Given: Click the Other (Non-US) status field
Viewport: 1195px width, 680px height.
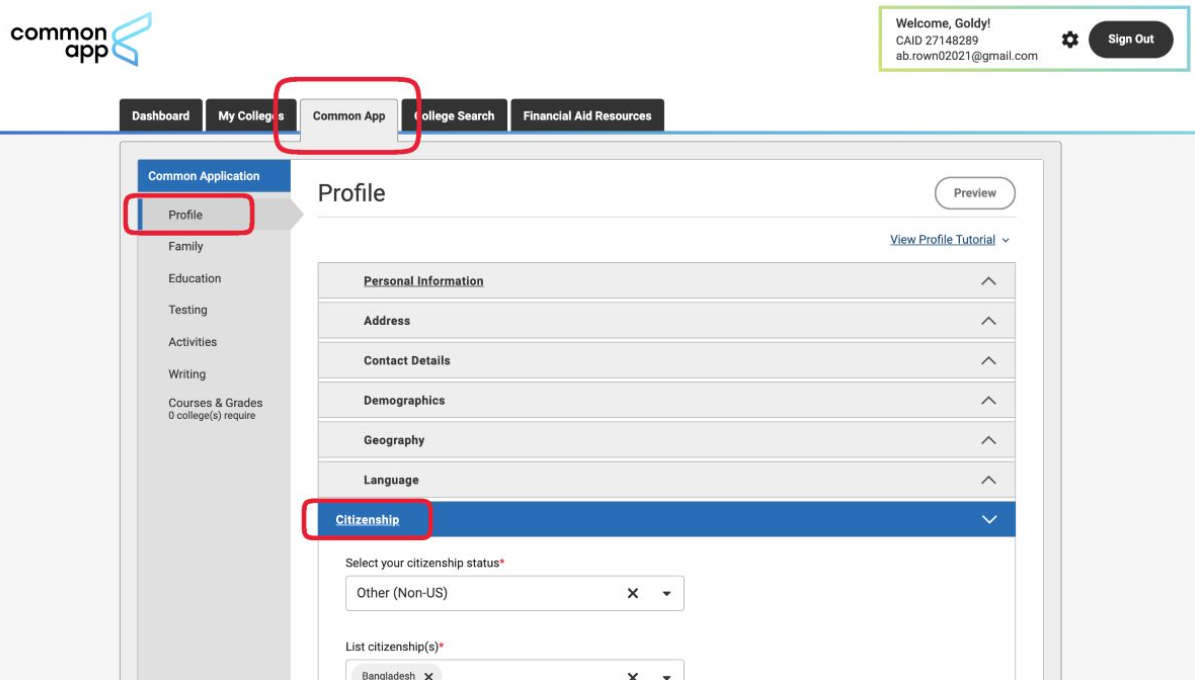Looking at the screenshot, I should pyautogui.click(x=514, y=593).
